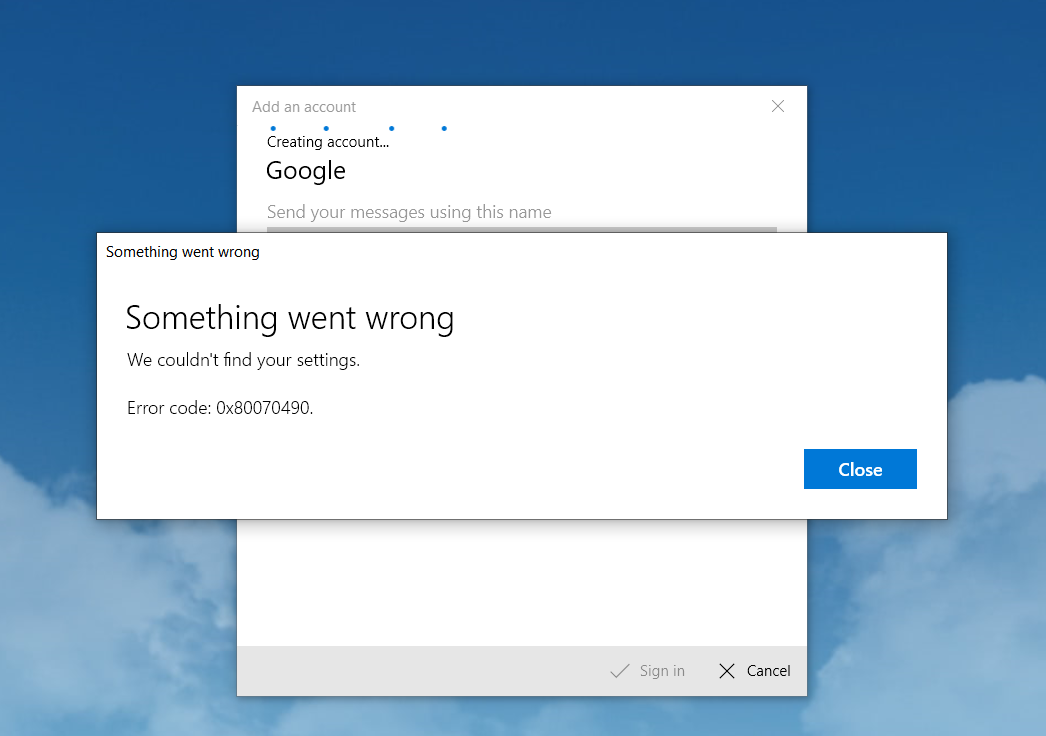Screen dimensions: 1046x736
Task: Click 'We couldn't find your settings.' message
Action: point(243,360)
